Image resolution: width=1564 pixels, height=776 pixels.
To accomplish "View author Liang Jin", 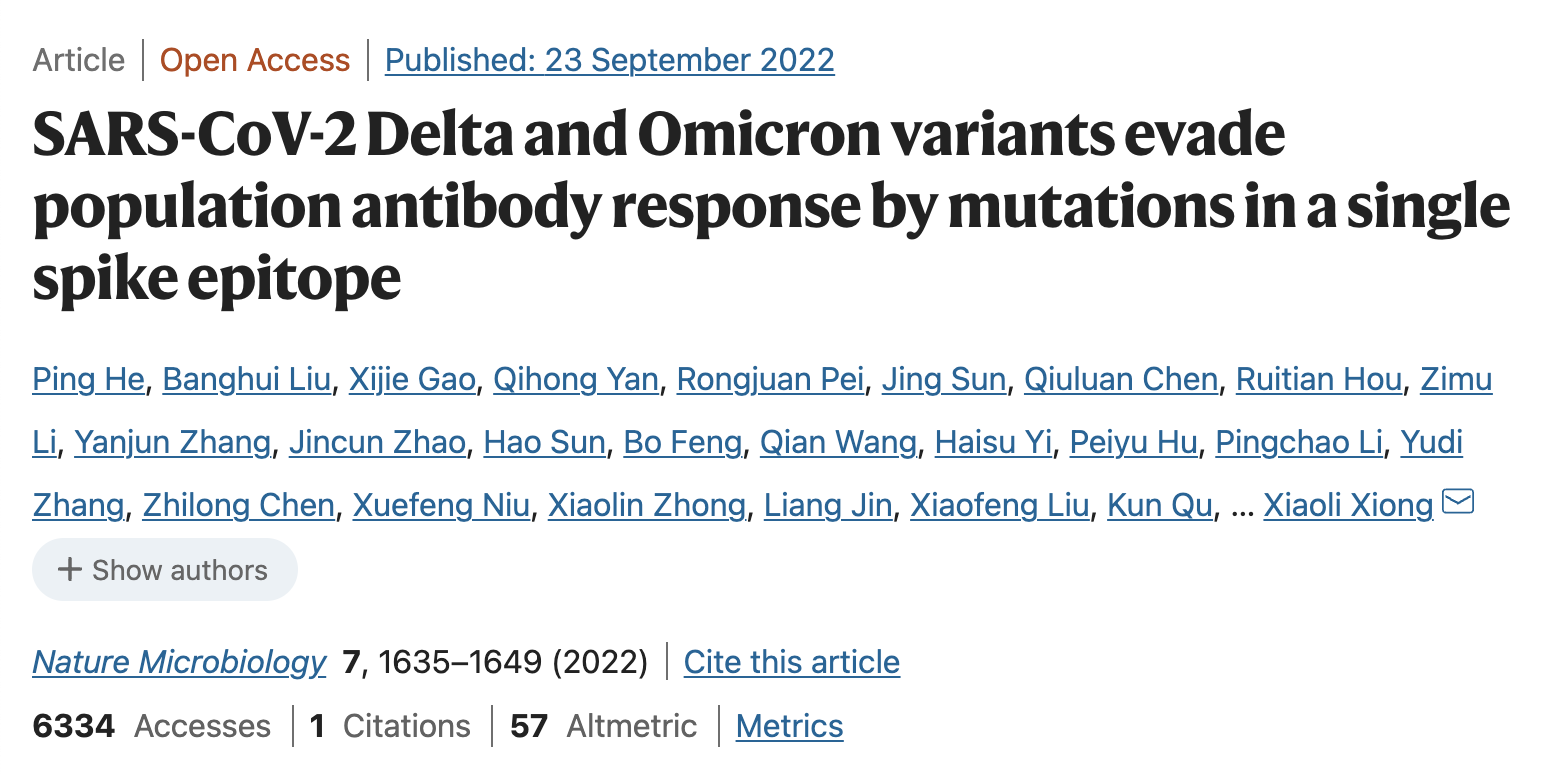I will (x=828, y=506).
